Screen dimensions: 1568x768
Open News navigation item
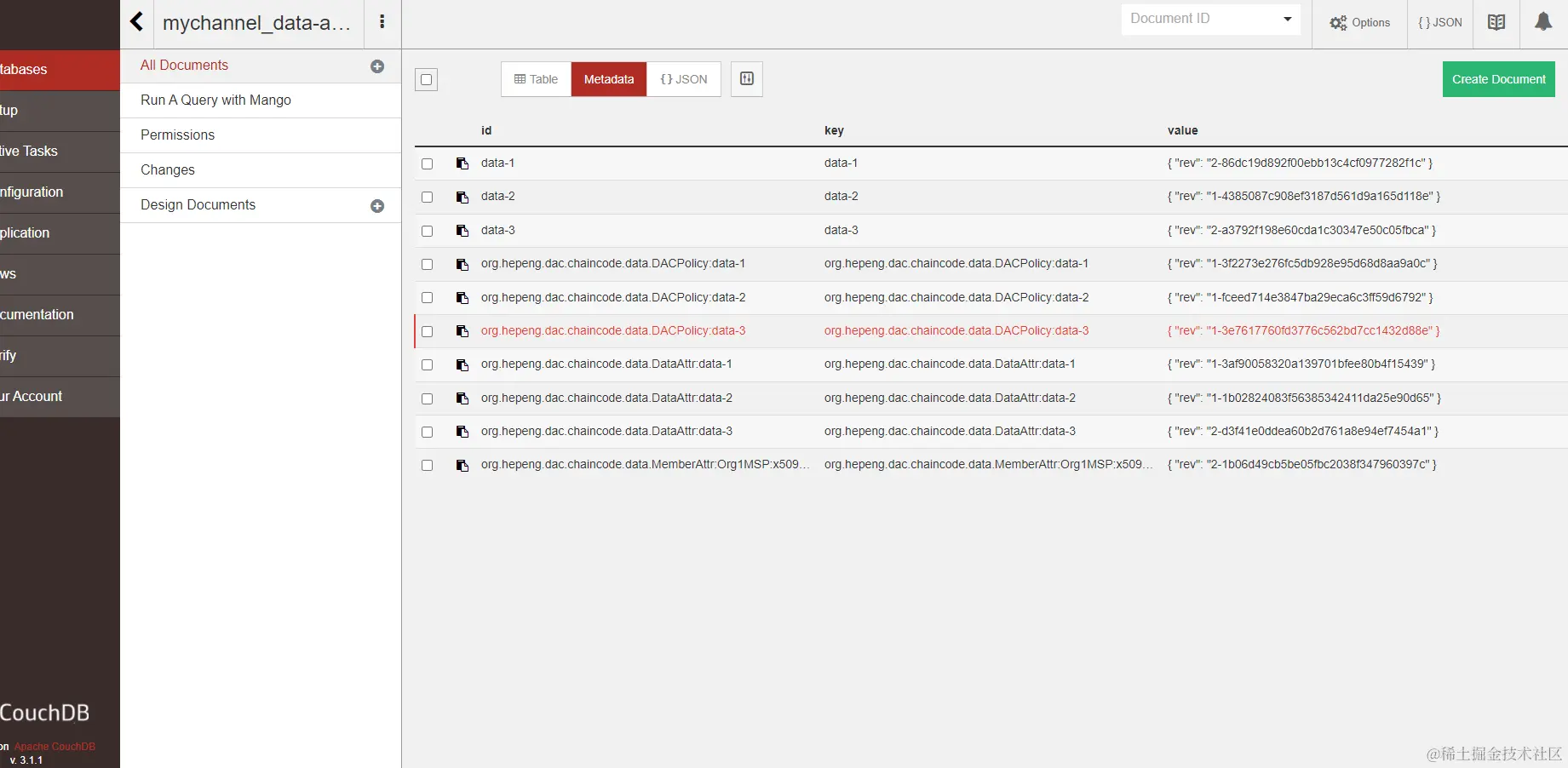[x=60, y=274]
